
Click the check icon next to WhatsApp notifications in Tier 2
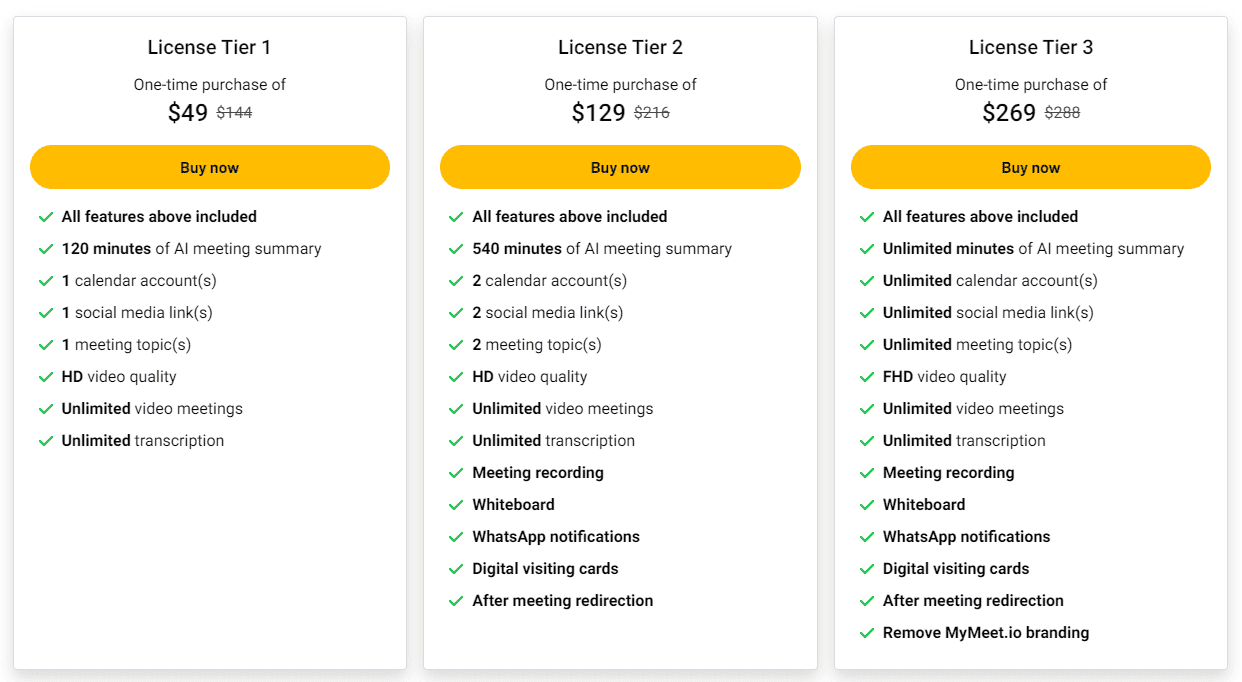coord(457,536)
